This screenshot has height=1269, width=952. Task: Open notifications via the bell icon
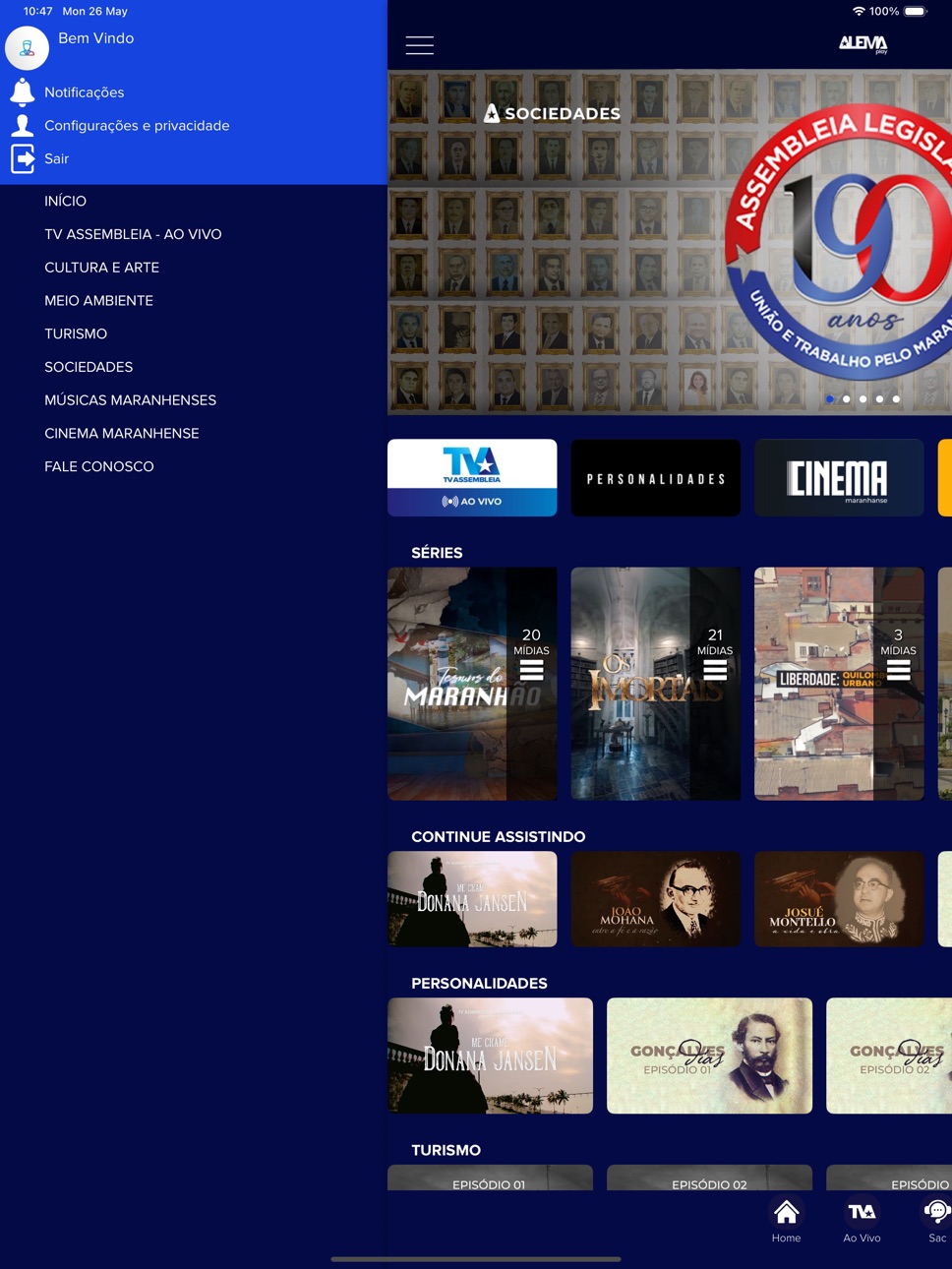tap(23, 91)
